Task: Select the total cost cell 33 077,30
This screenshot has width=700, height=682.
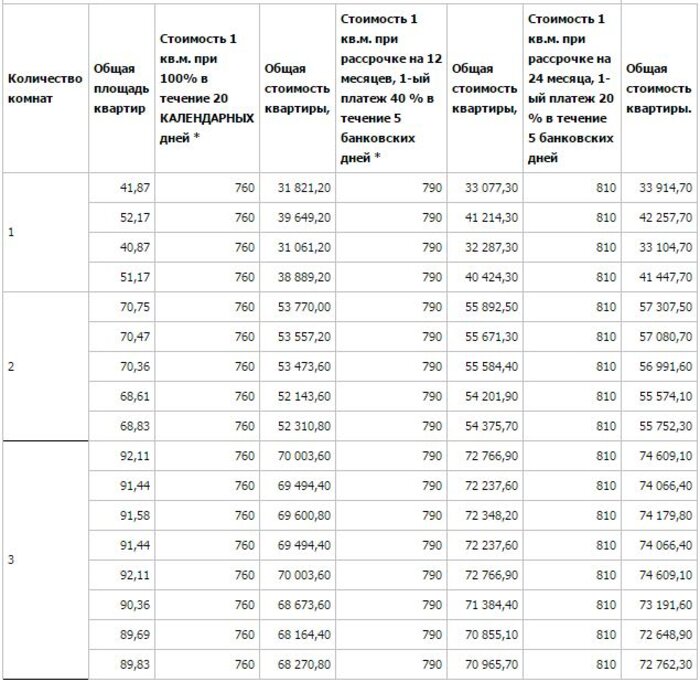Action: pos(489,188)
